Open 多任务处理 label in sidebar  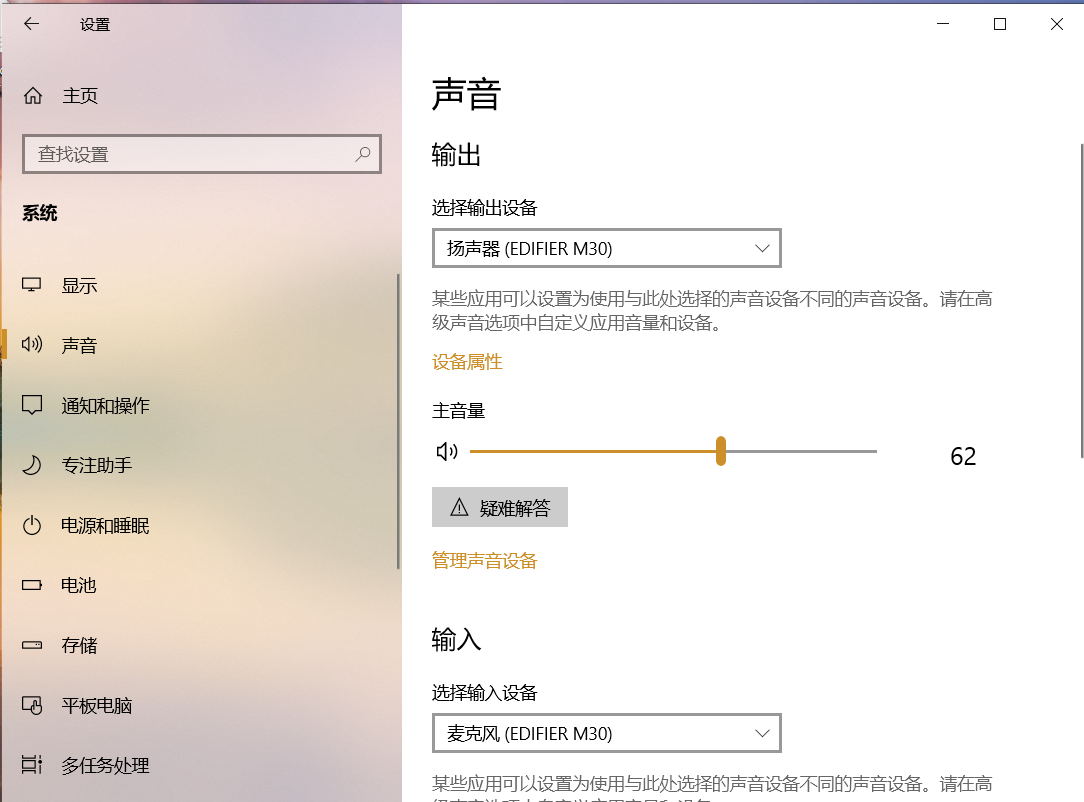click(105, 765)
